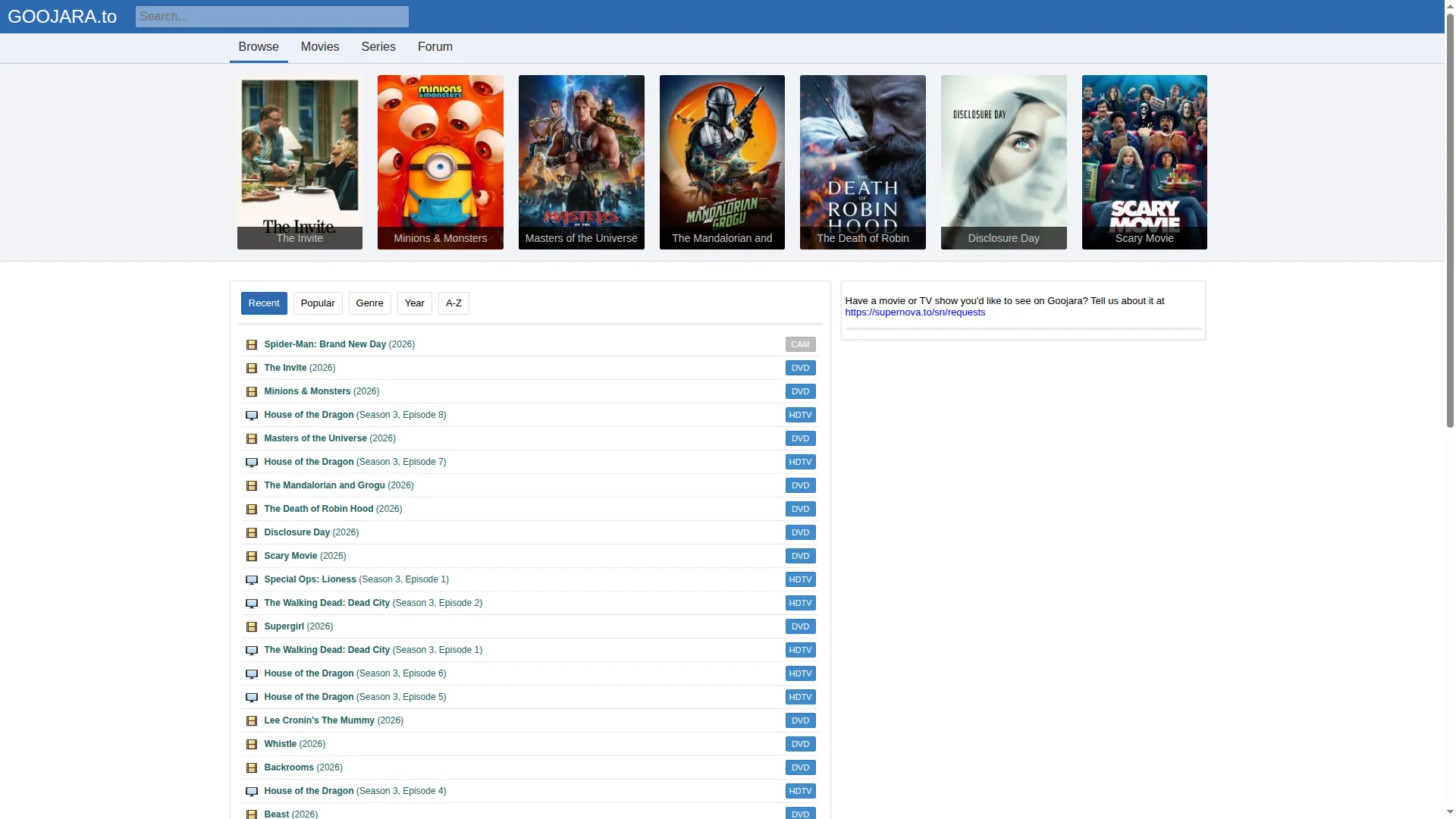Click the TV icon for House of the Dragon Episode 5
1456x819 pixels.
252,698
